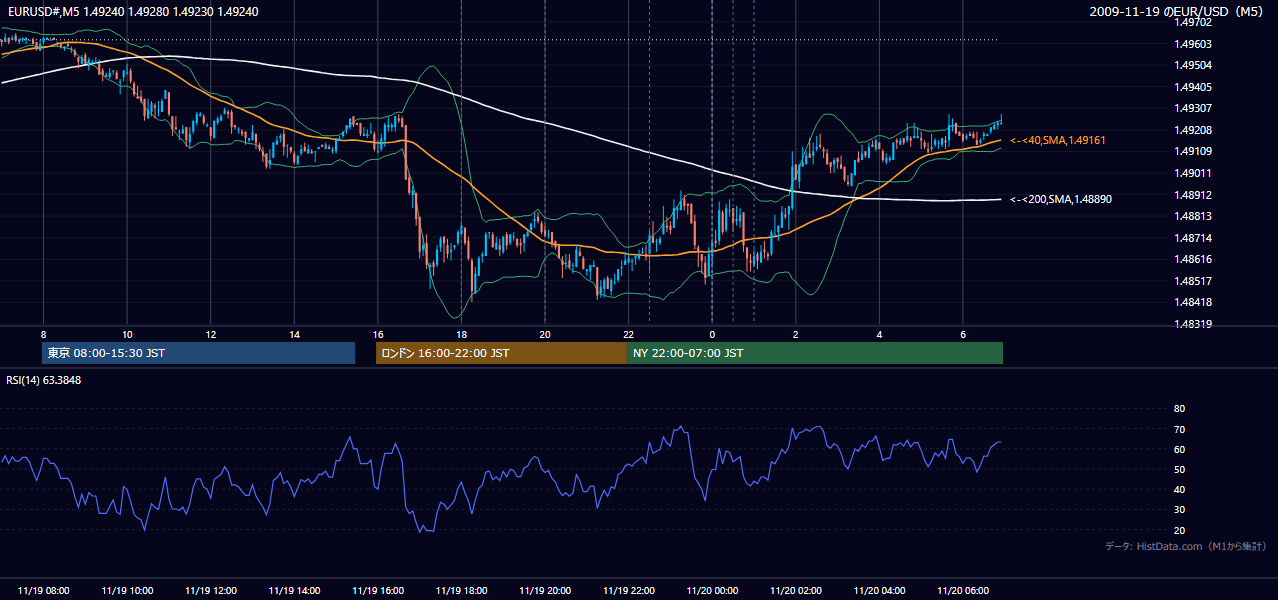Screen dimensions: 1278x600
Task: Click price axis value 1.49109
Action: [1194, 151]
